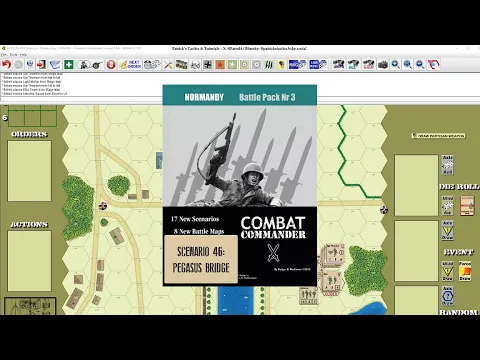Click the blue roundel nationality icon

pos(257,64)
